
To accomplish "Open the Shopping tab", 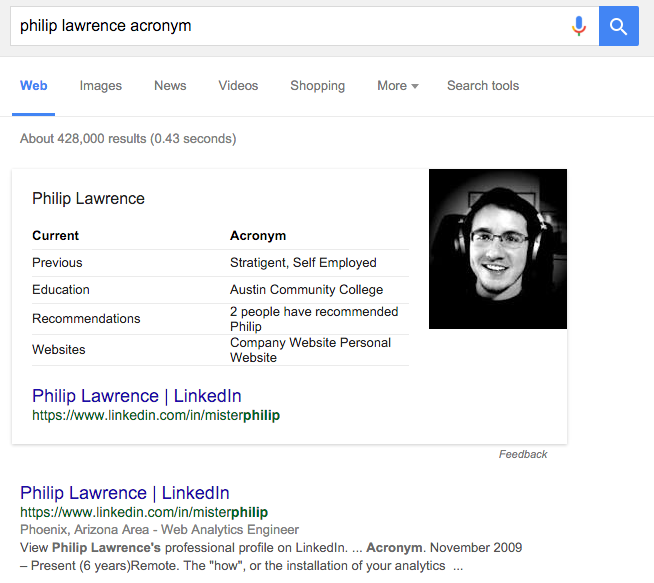I will click(317, 85).
